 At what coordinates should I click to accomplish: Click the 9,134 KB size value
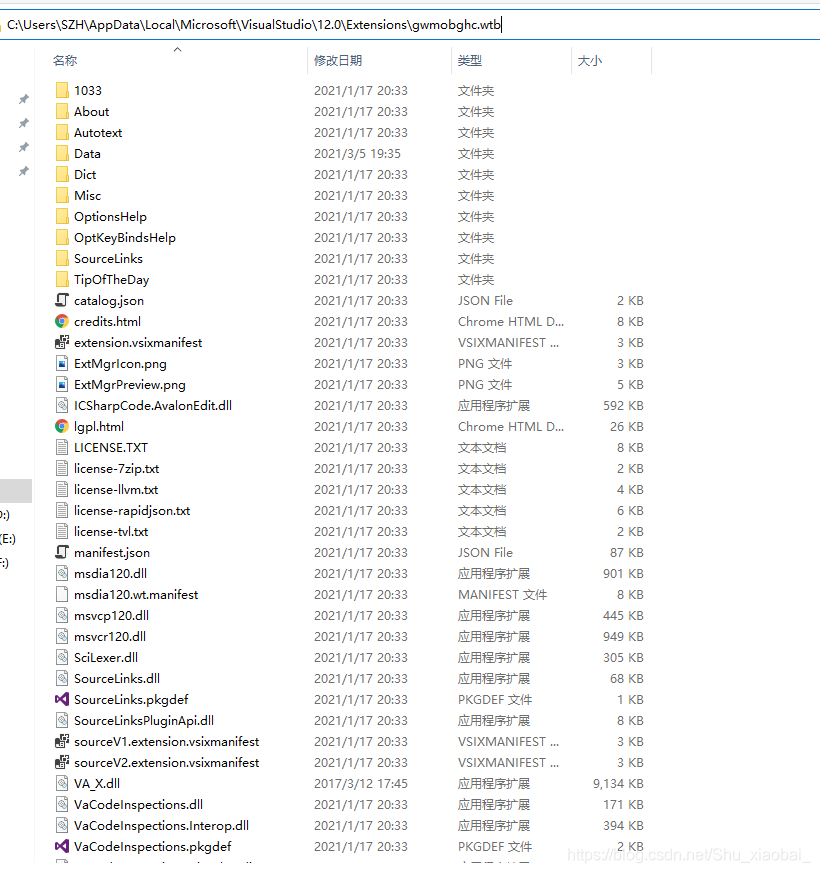[x=618, y=783]
